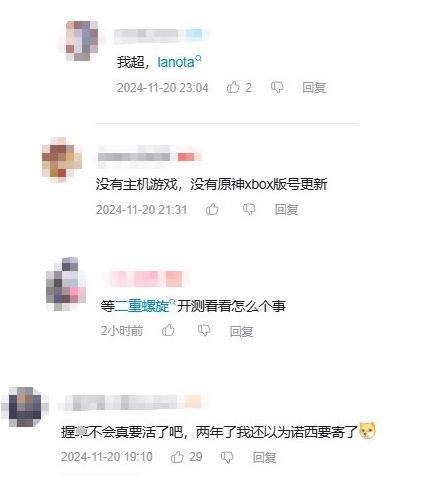Viewport: 422px width, 477px height.
Task: Like the comment mentioning lanota
Action: (x=233, y=87)
